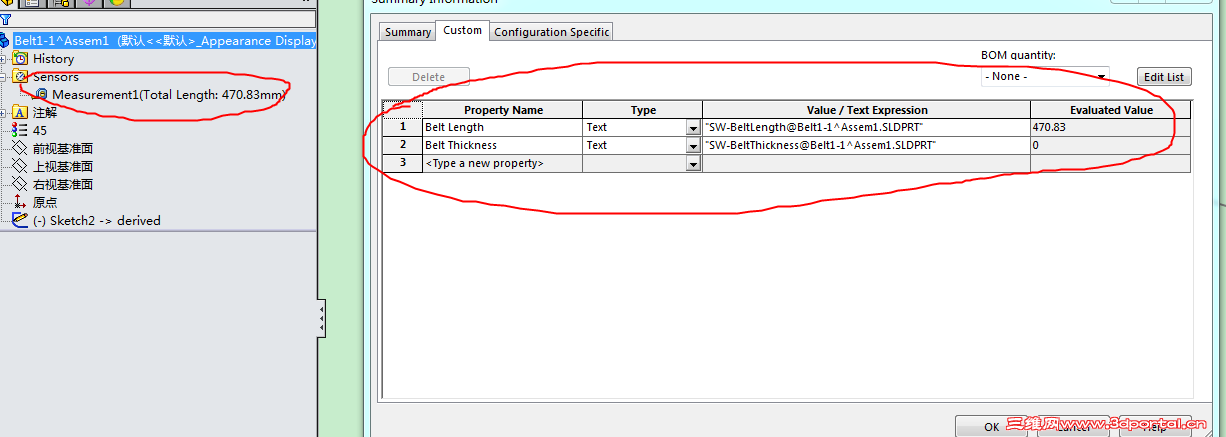The height and width of the screenshot is (437, 1226).
Task: Click the Belt Length property name cell
Action: click(x=503, y=127)
